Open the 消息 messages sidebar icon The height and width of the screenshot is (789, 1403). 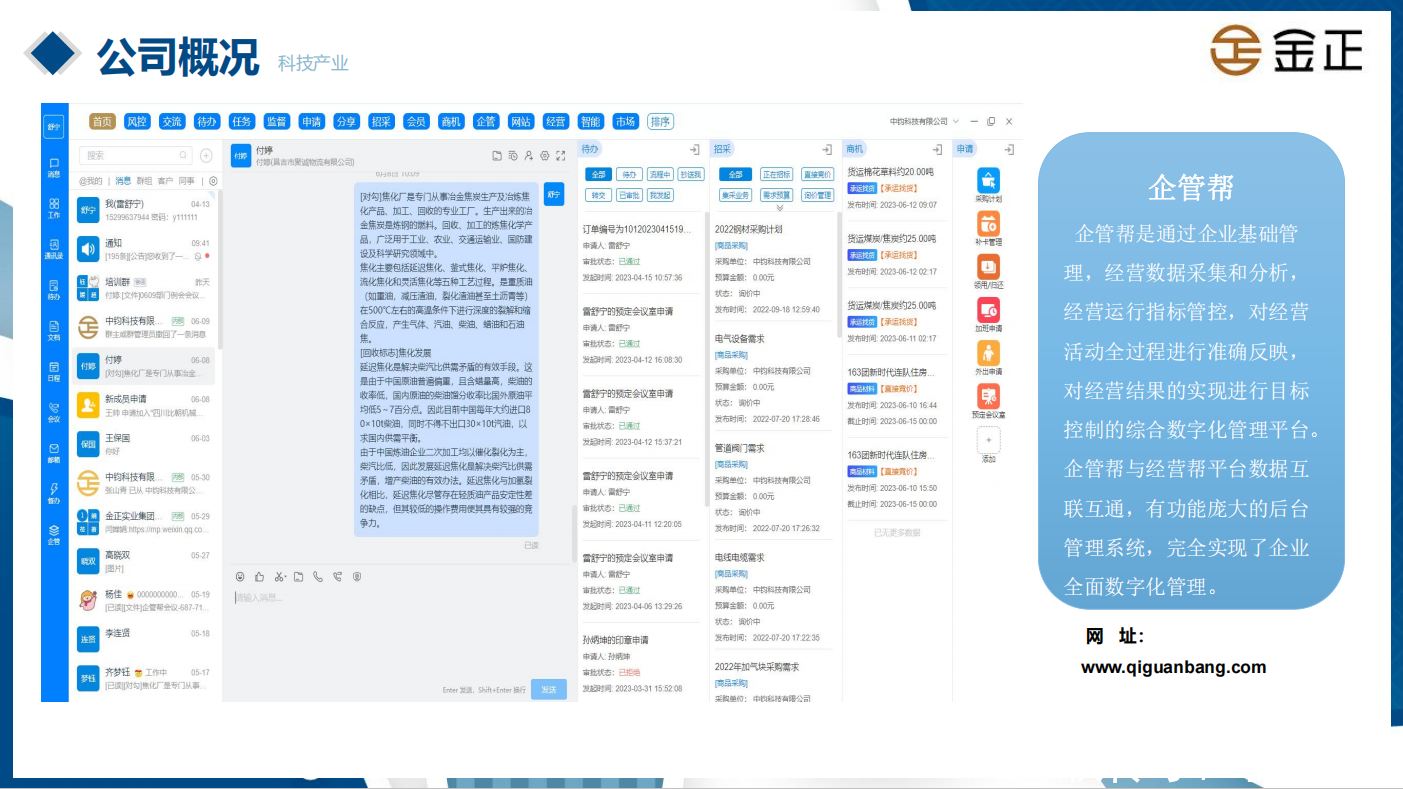click(x=54, y=166)
